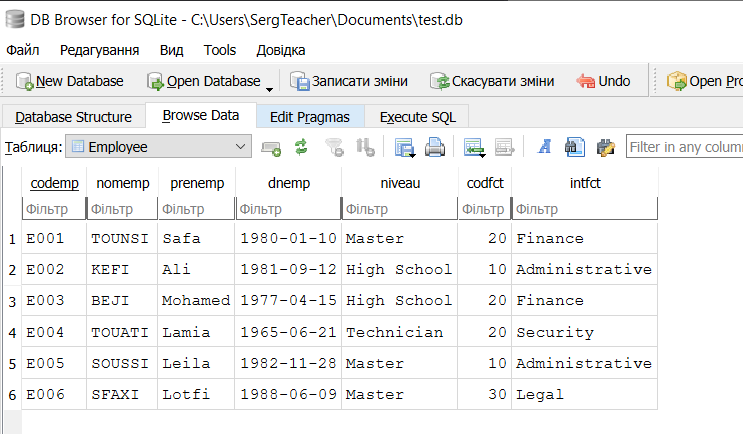Open the Файл menu
Image resolution: width=743 pixels, height=434 pixels.
point(23,50)
